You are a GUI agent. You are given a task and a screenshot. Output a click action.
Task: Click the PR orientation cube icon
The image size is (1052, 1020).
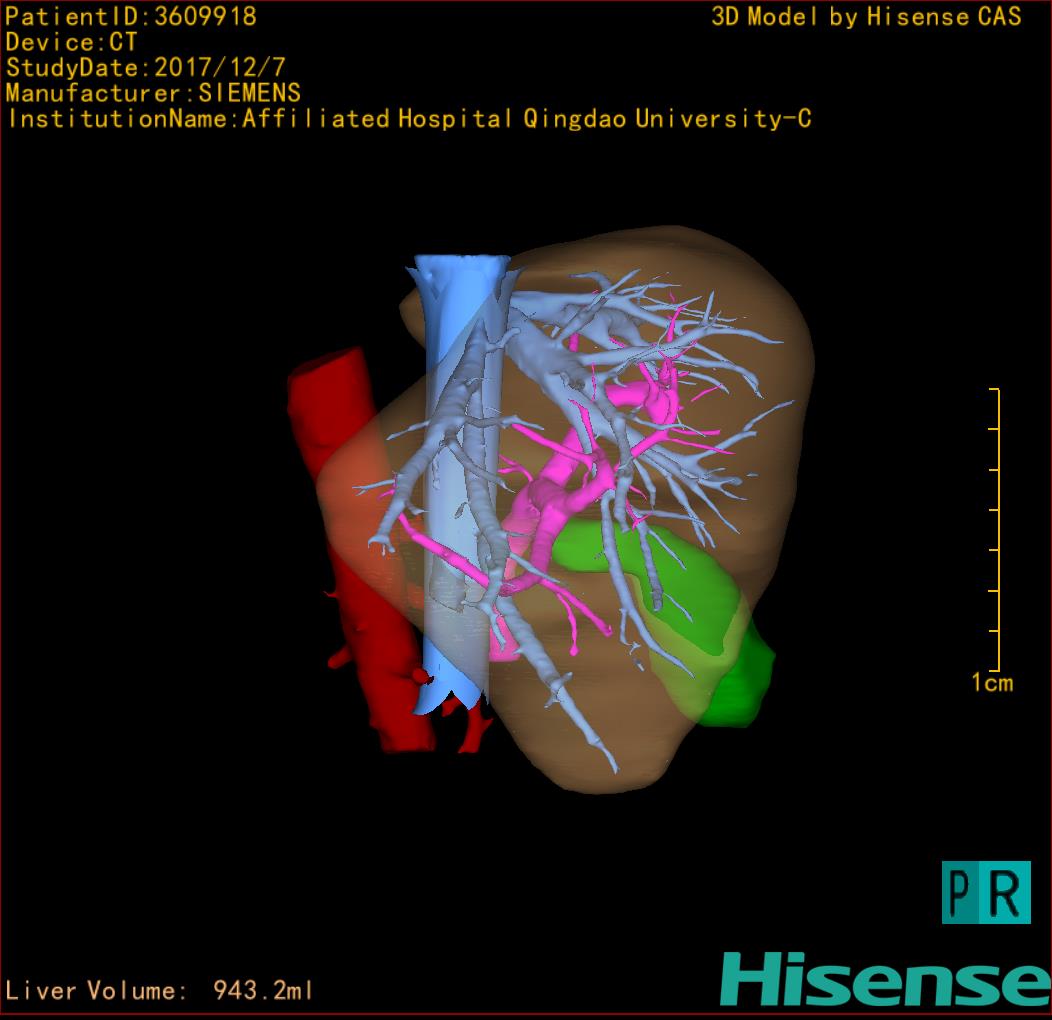[x=986, y=892]
